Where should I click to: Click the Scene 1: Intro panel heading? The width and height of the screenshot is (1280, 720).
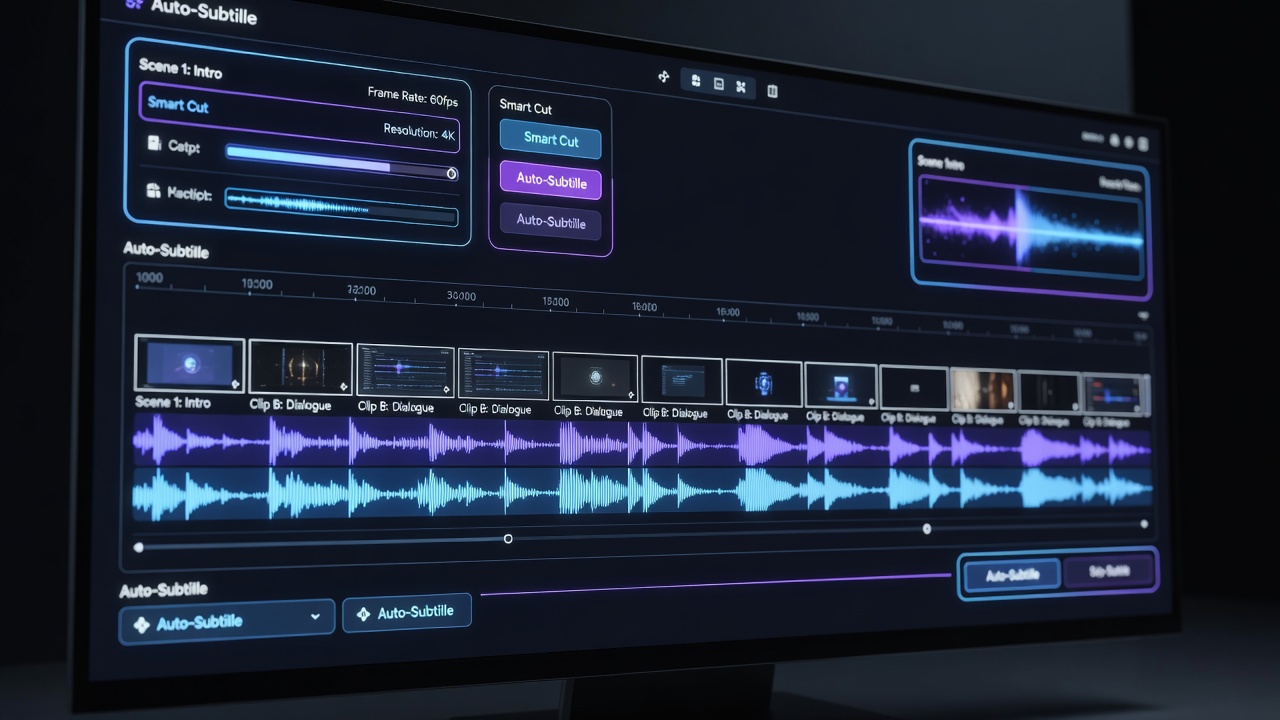tap(181, 70)
